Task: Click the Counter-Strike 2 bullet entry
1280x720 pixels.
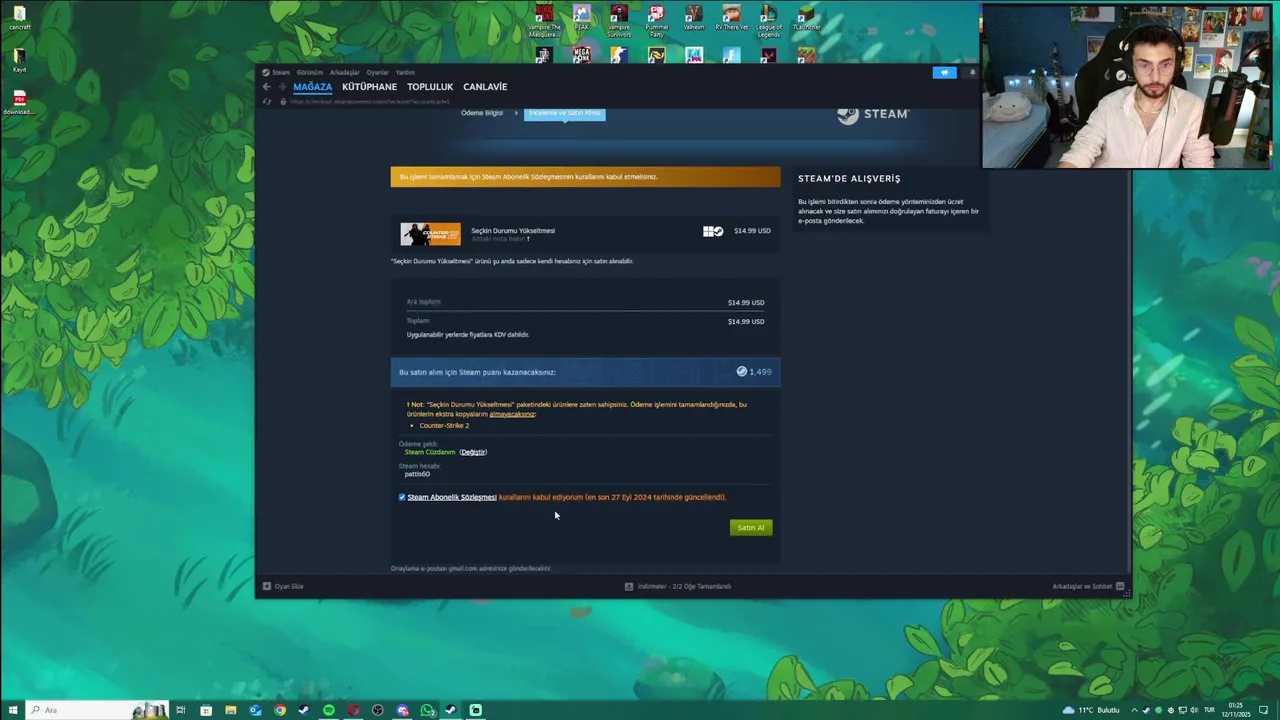Action: point(444,426)
